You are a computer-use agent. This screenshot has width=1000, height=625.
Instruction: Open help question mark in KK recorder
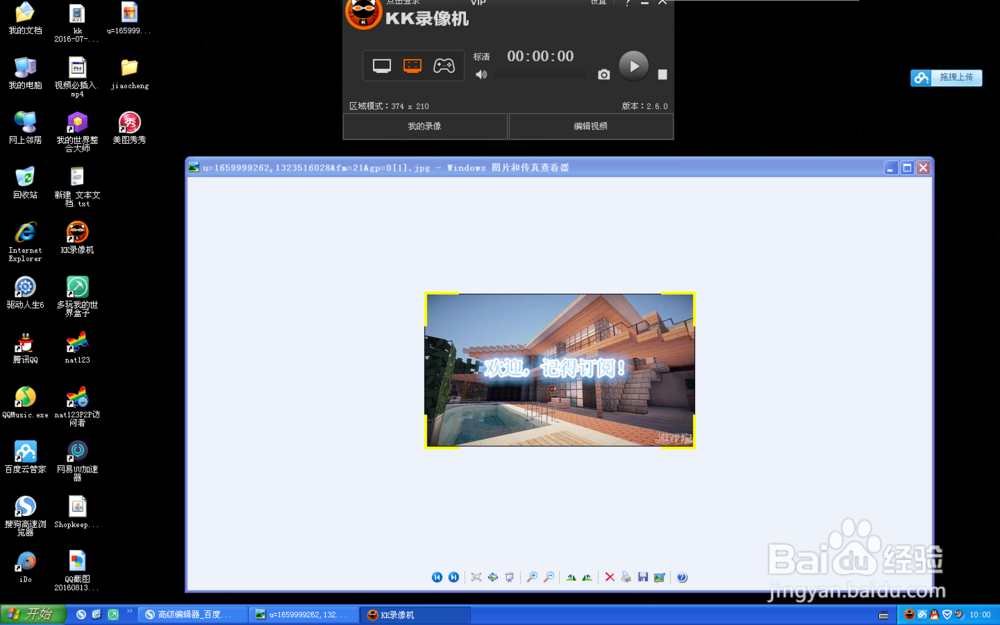click(x=628, y=3)
